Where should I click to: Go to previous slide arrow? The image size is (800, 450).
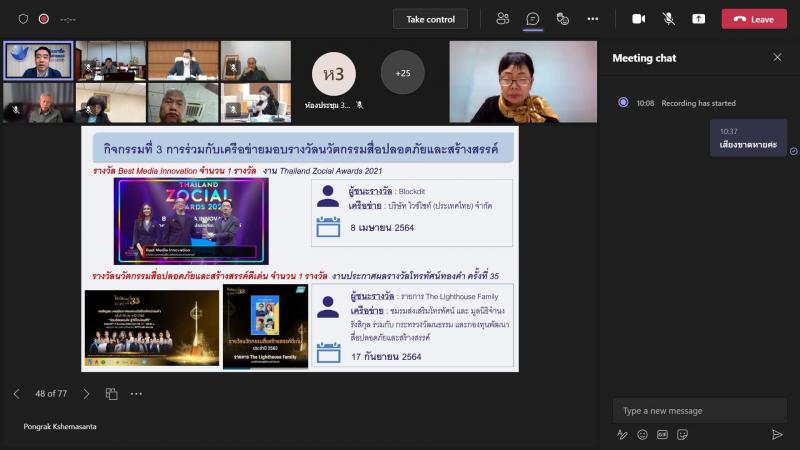click(17, 394)
